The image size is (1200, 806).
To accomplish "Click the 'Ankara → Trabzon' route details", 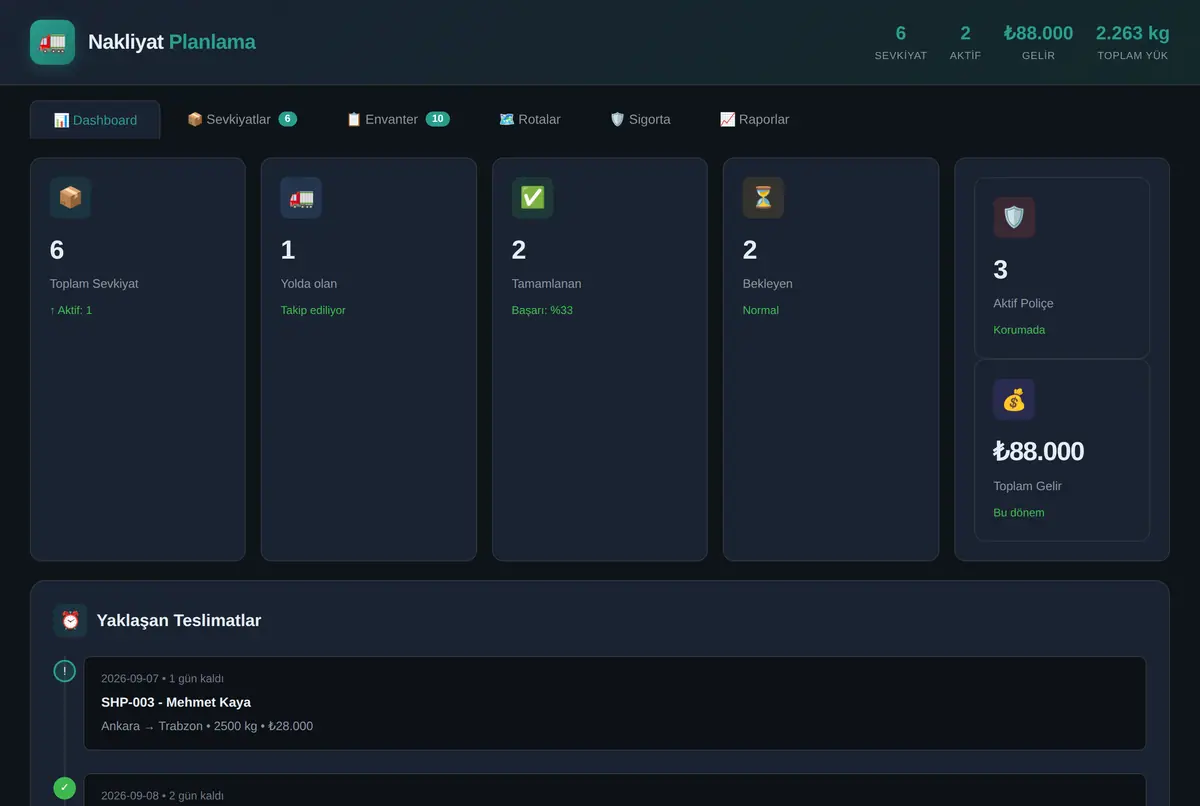I will [x=207, y=726].
